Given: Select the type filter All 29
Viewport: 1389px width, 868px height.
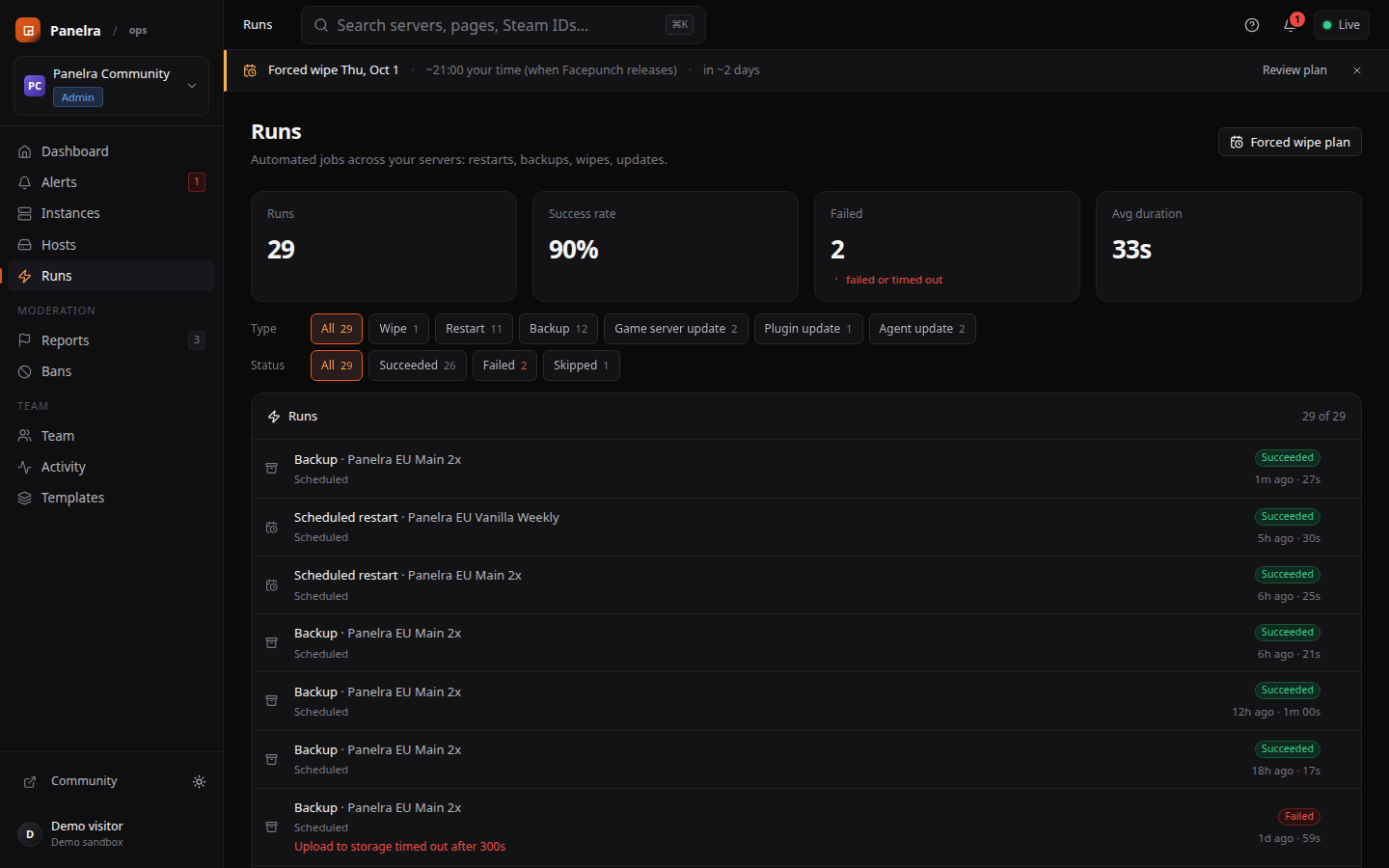Looking at the screenshot, I should tap(337, 329).
